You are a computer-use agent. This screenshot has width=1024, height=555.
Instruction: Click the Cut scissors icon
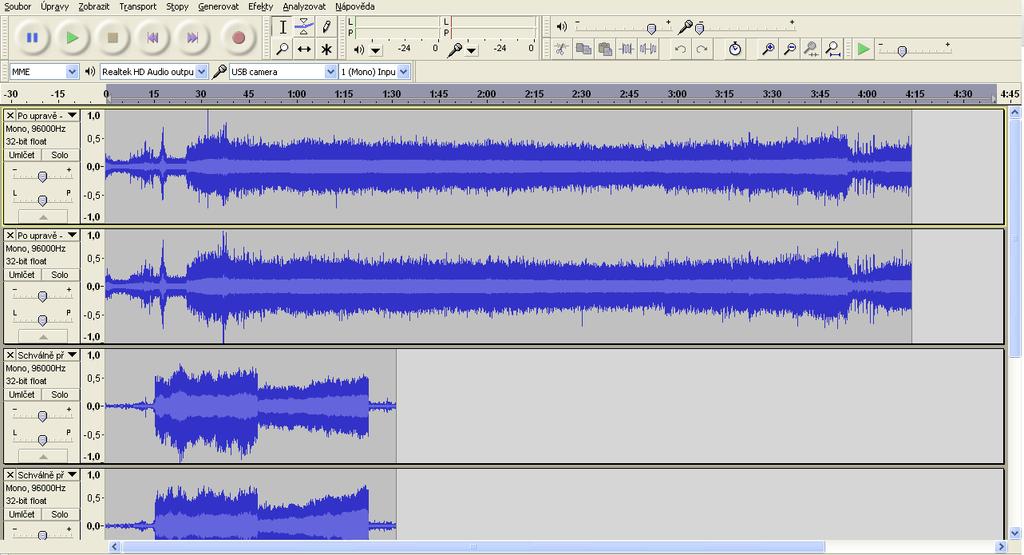[x=561, y=49]
